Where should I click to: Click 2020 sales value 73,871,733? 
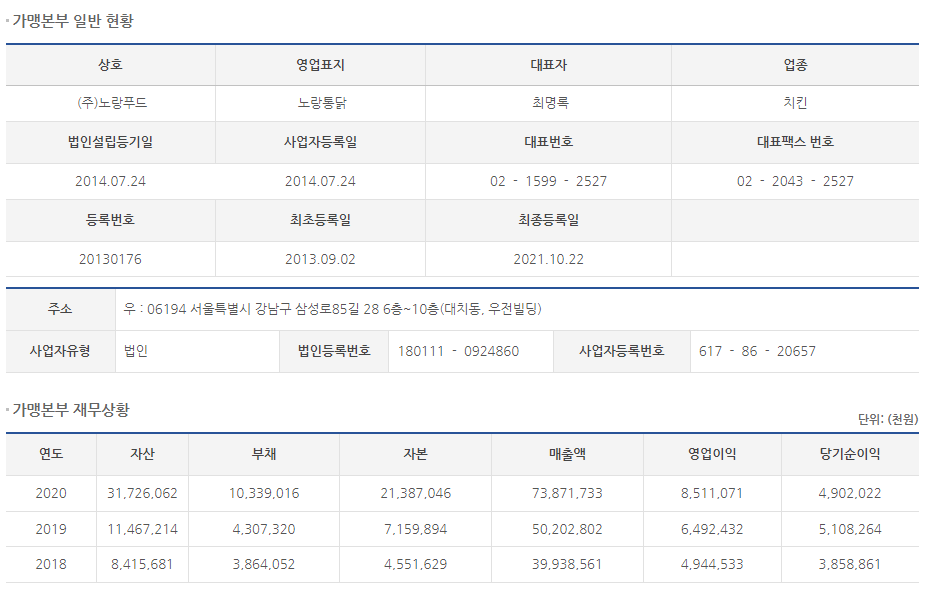[567, 493]
